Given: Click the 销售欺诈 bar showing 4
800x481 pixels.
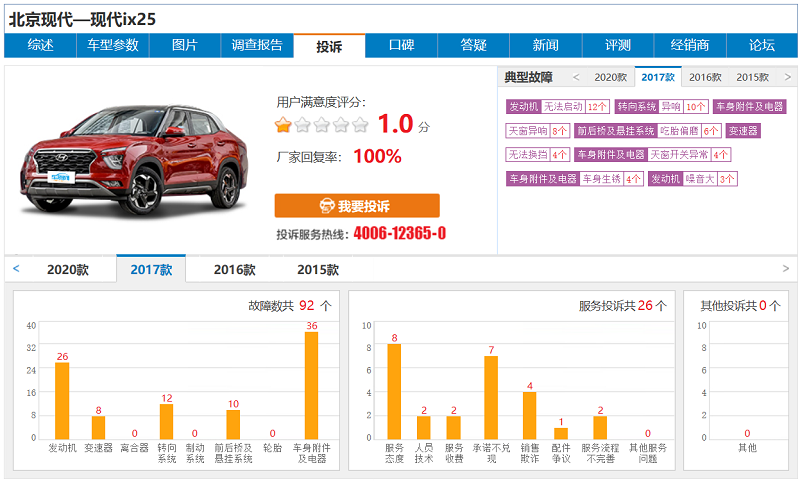Looking at the screenshot, I should [530, 415].
